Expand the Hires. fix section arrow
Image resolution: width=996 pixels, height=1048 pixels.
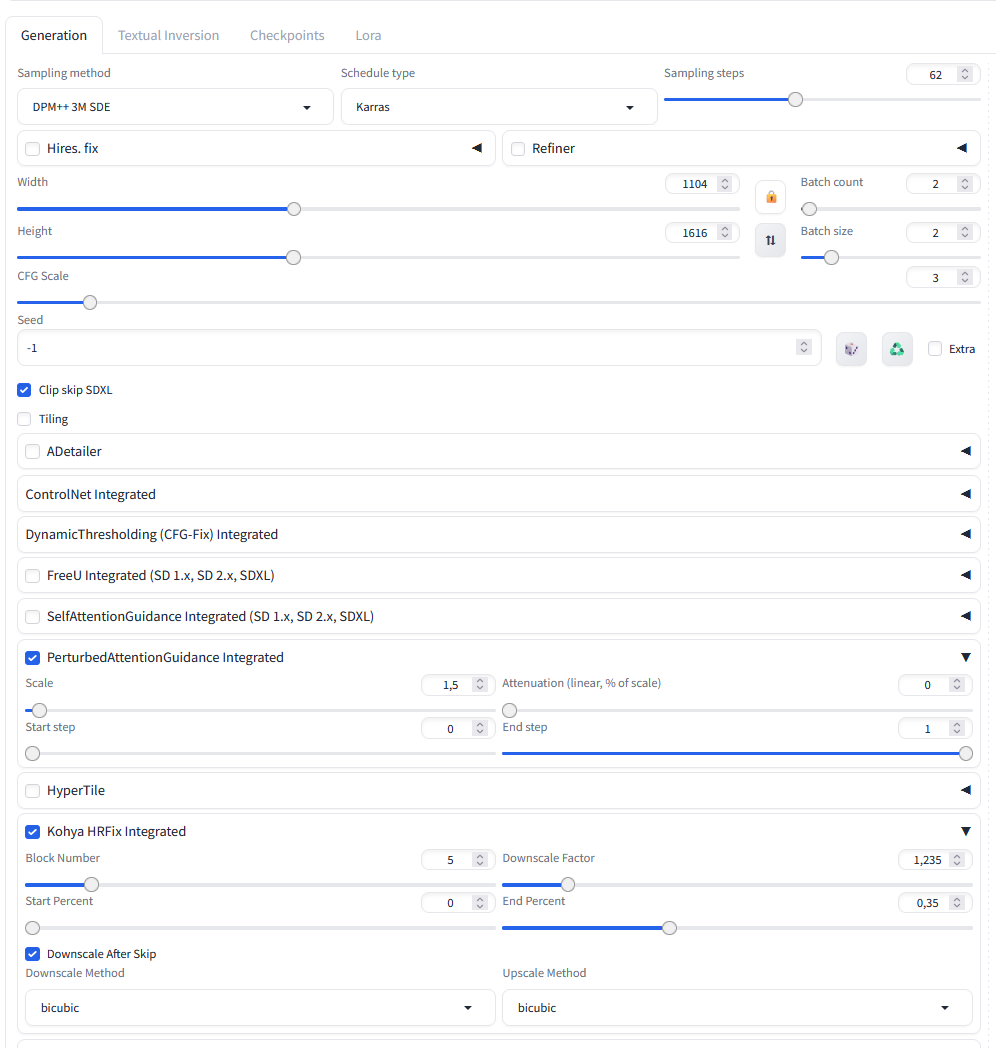tap(477, 148)
